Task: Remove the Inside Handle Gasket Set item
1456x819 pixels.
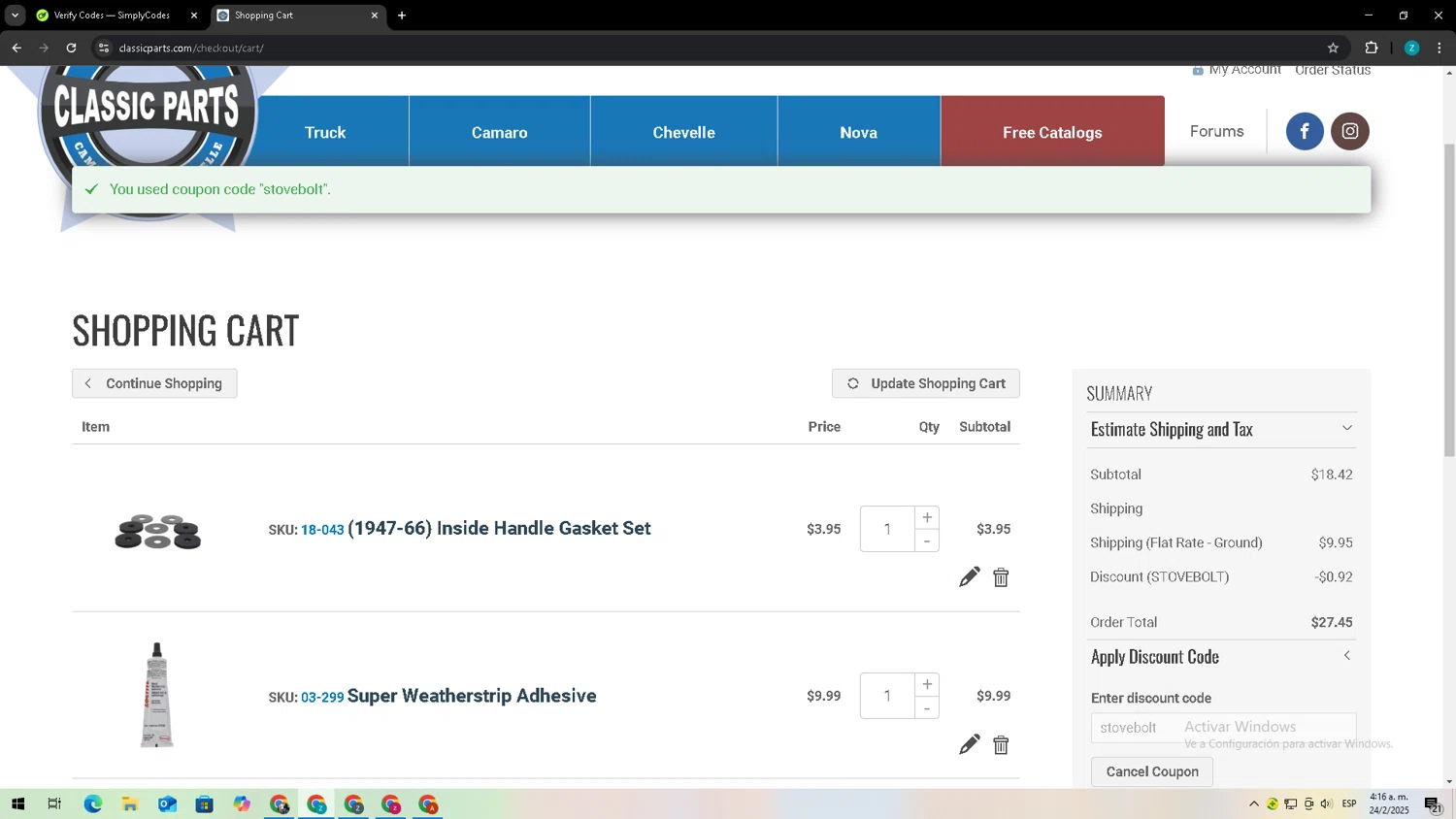Action: point(1001,577)
